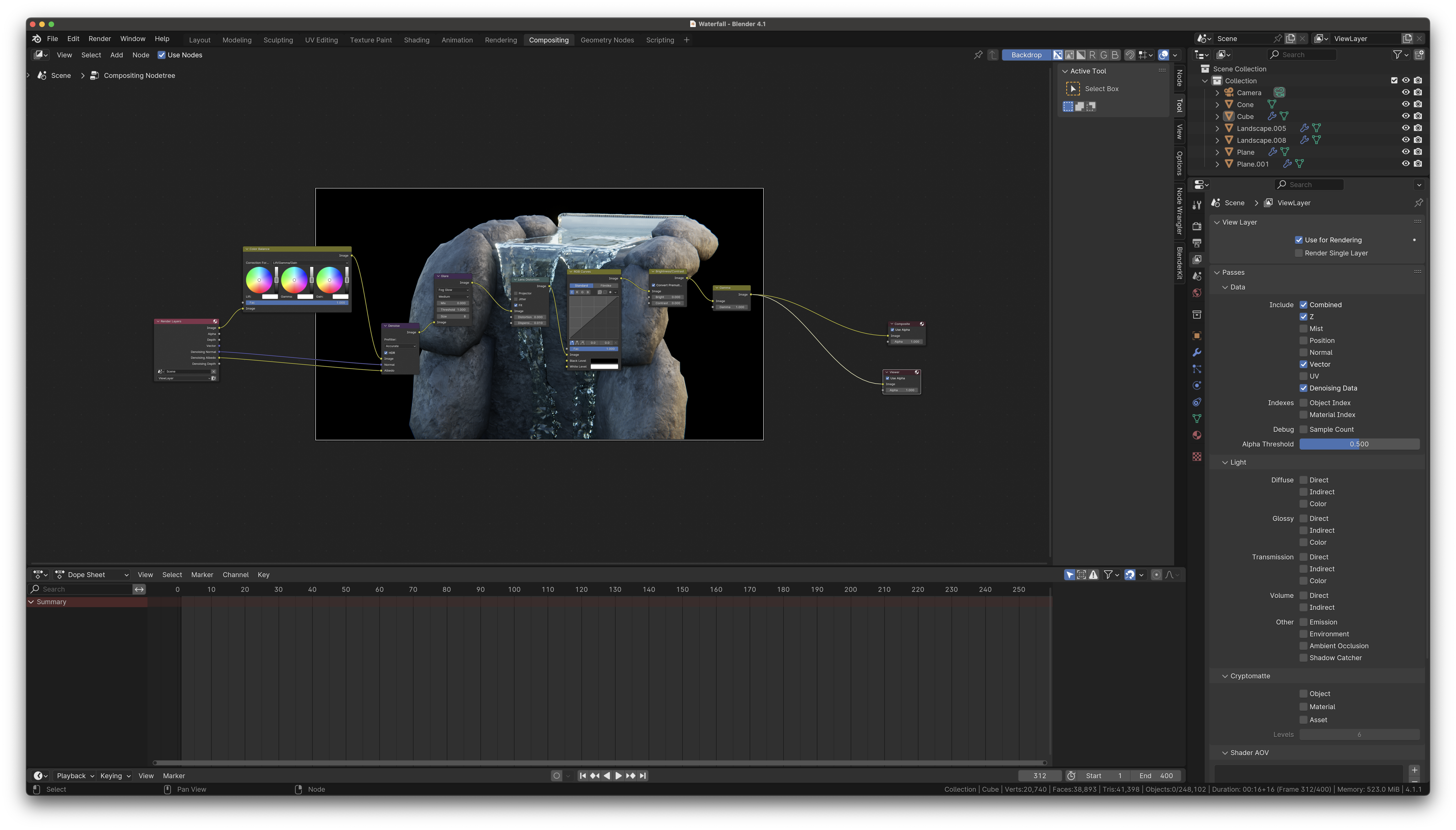Pin the node tree with pin icon
Screen dimensions: 1456x830
(978, 55)
